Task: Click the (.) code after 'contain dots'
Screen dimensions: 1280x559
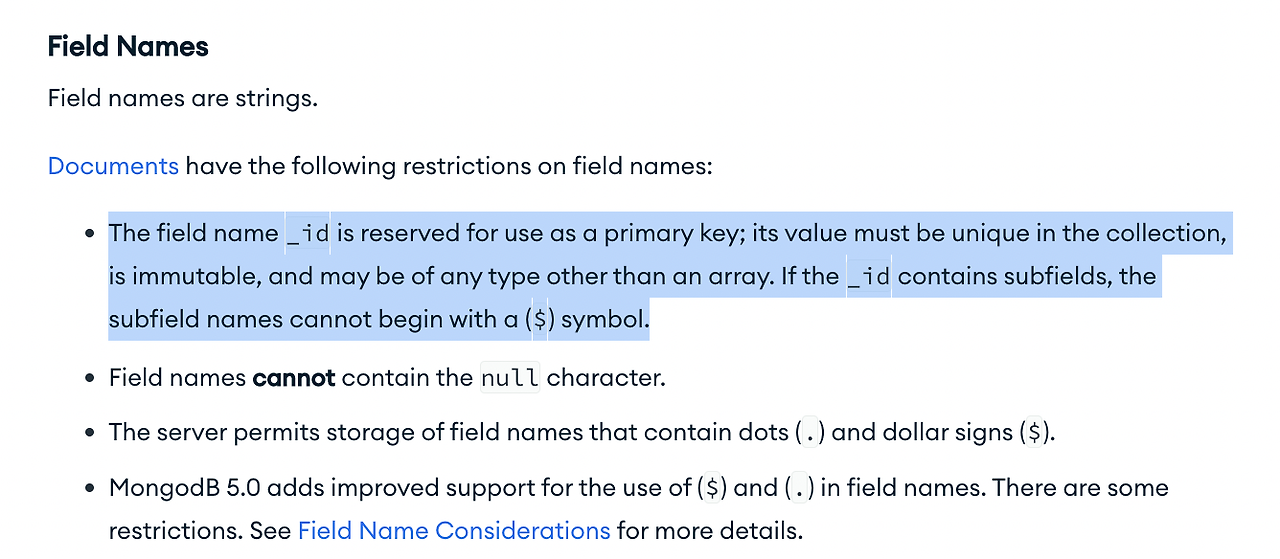Action: click(x=810, y=433)
